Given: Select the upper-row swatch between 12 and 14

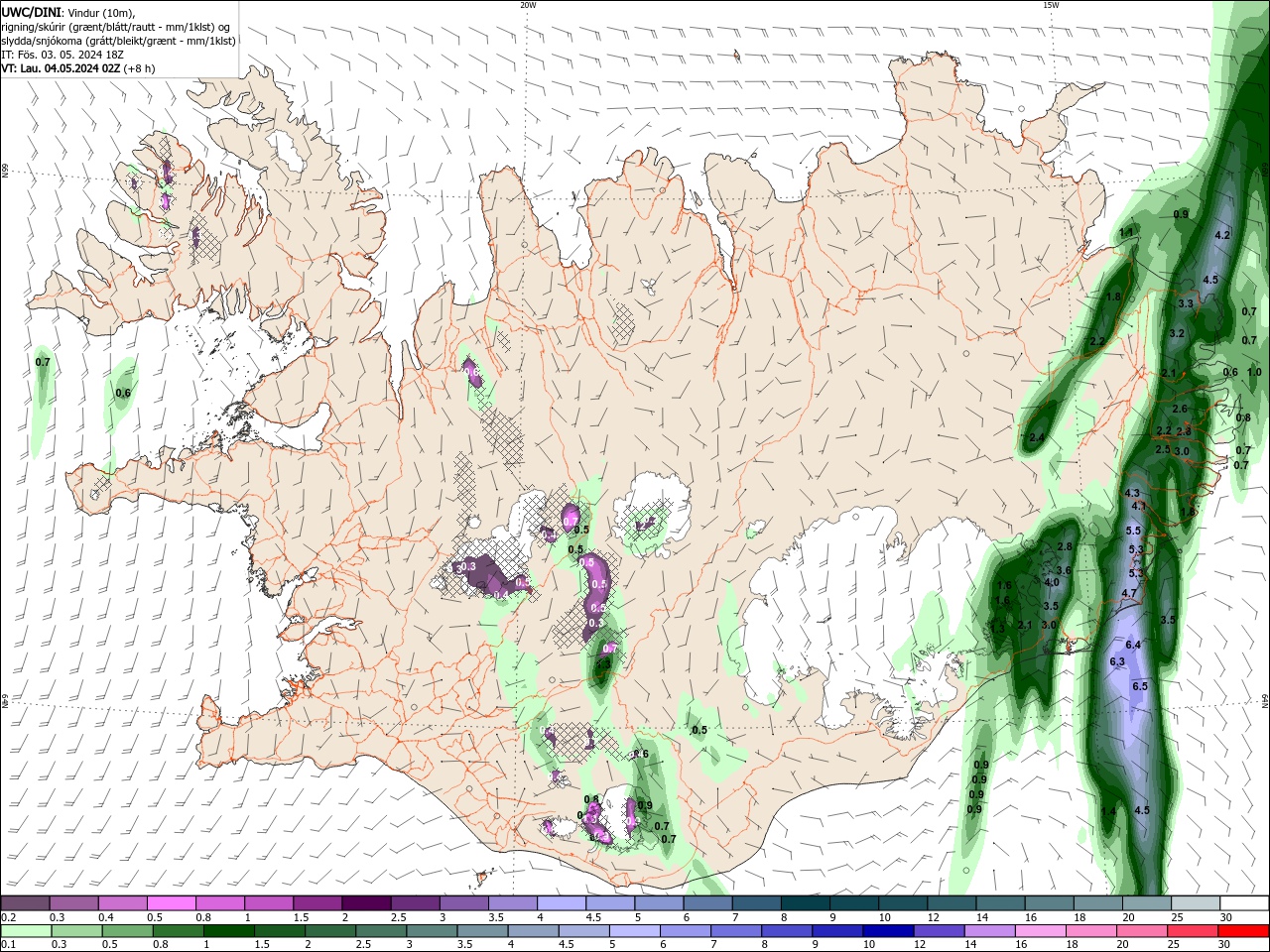Looking at the screenshot, I should [x=951, y=903].
